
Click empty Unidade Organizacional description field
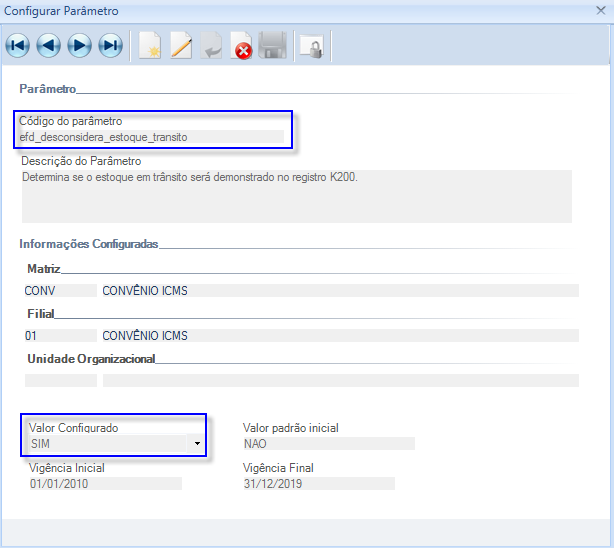[340, 380]
